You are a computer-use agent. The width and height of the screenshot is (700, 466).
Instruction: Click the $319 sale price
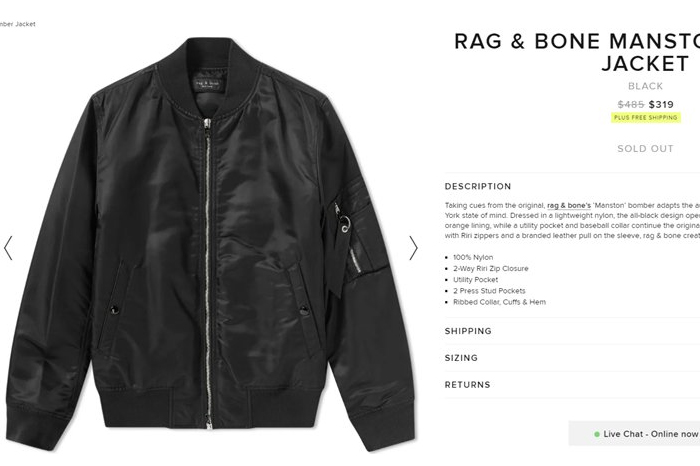[x=661, y=104]
